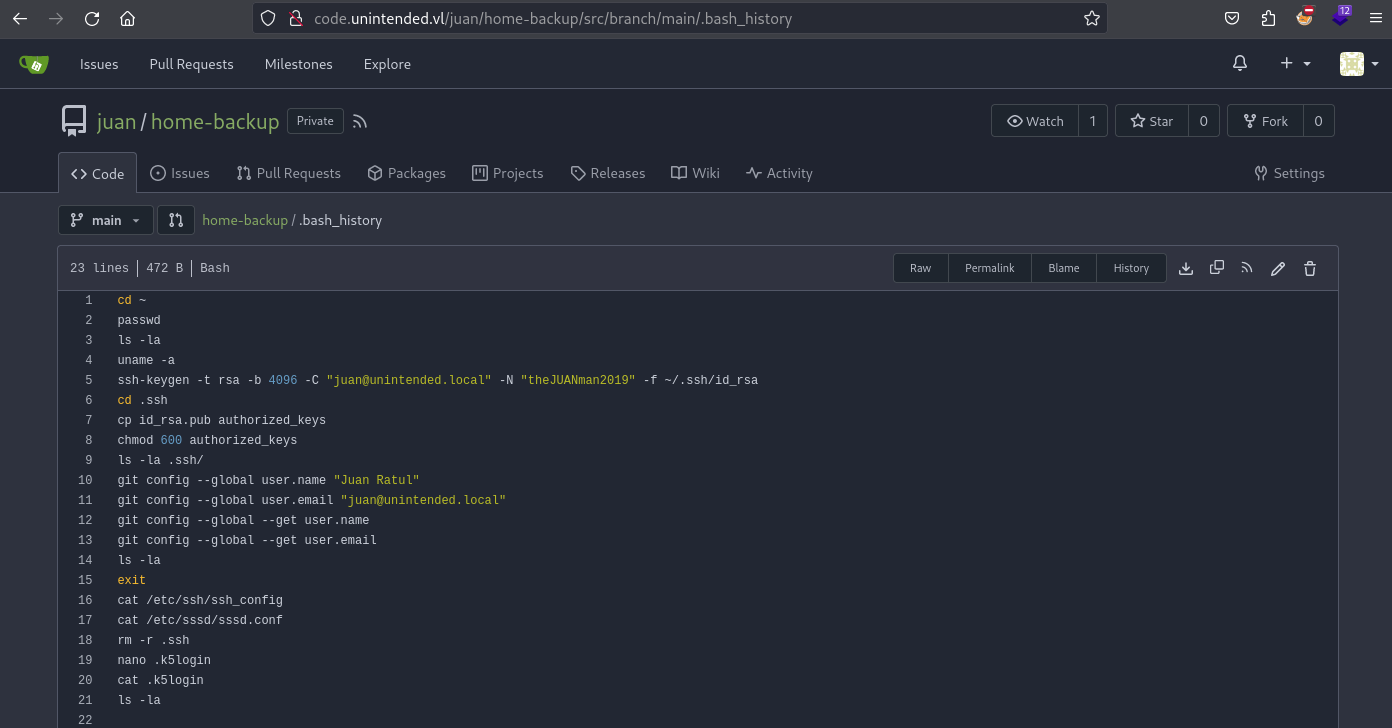Edit file with the pencil icon

(1278, 268)
